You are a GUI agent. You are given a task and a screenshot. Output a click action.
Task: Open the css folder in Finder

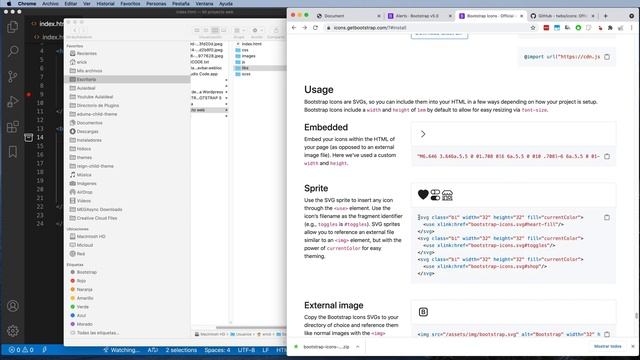tap(245, 50)
